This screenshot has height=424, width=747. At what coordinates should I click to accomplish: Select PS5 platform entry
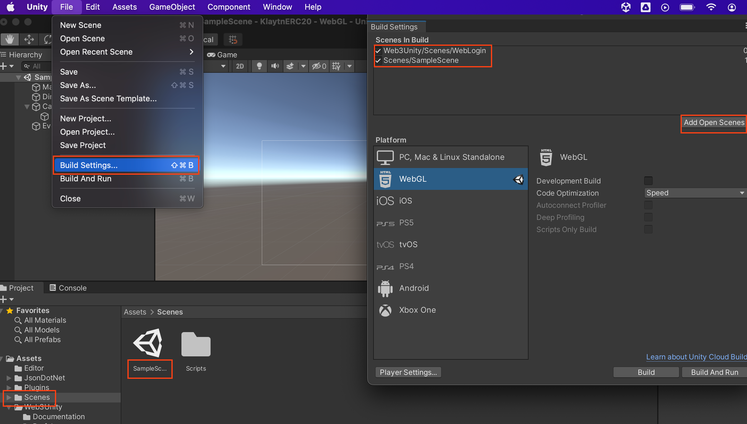(451, 223)
